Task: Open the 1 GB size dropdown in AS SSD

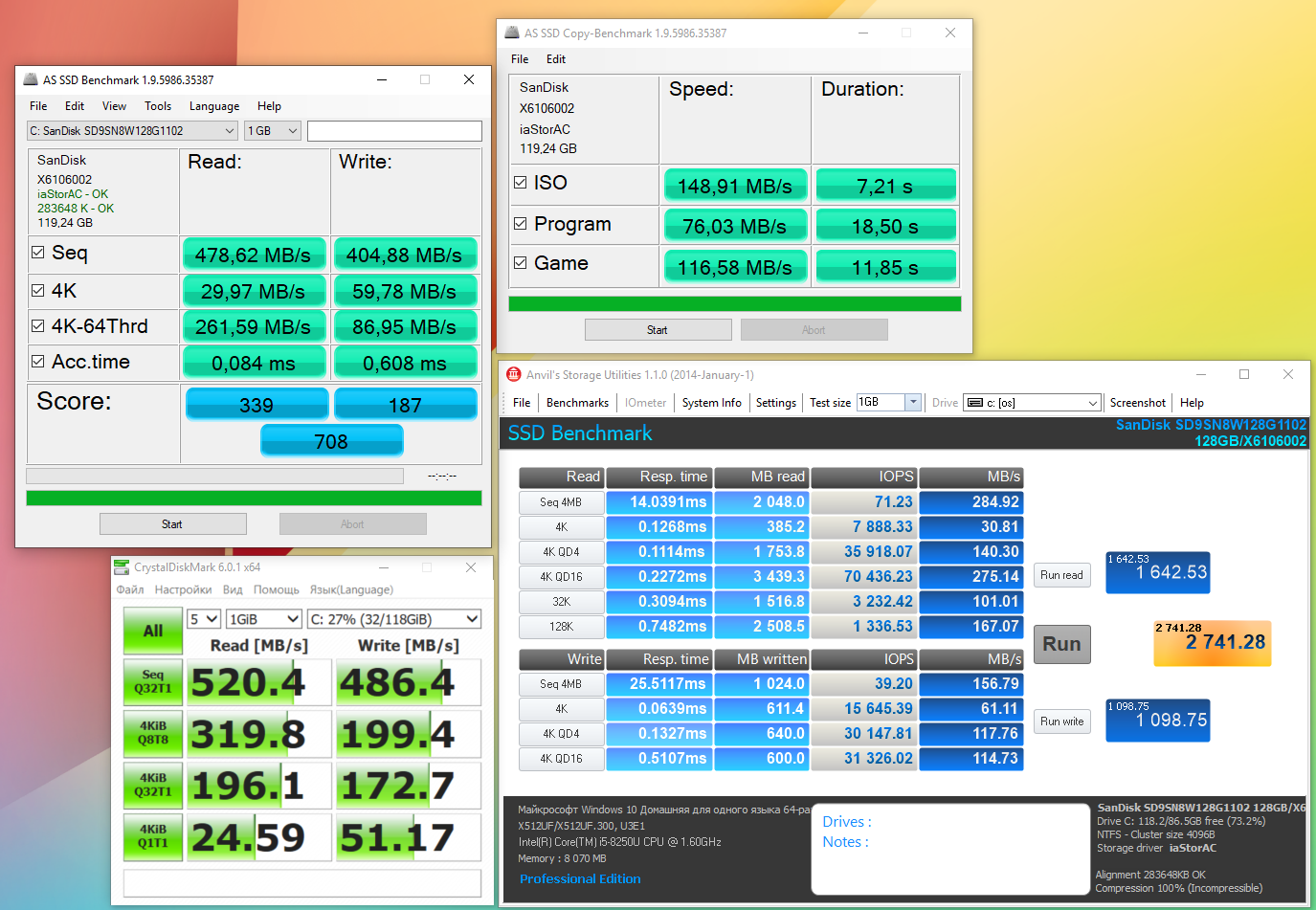Action: click(x=273, y=130)
